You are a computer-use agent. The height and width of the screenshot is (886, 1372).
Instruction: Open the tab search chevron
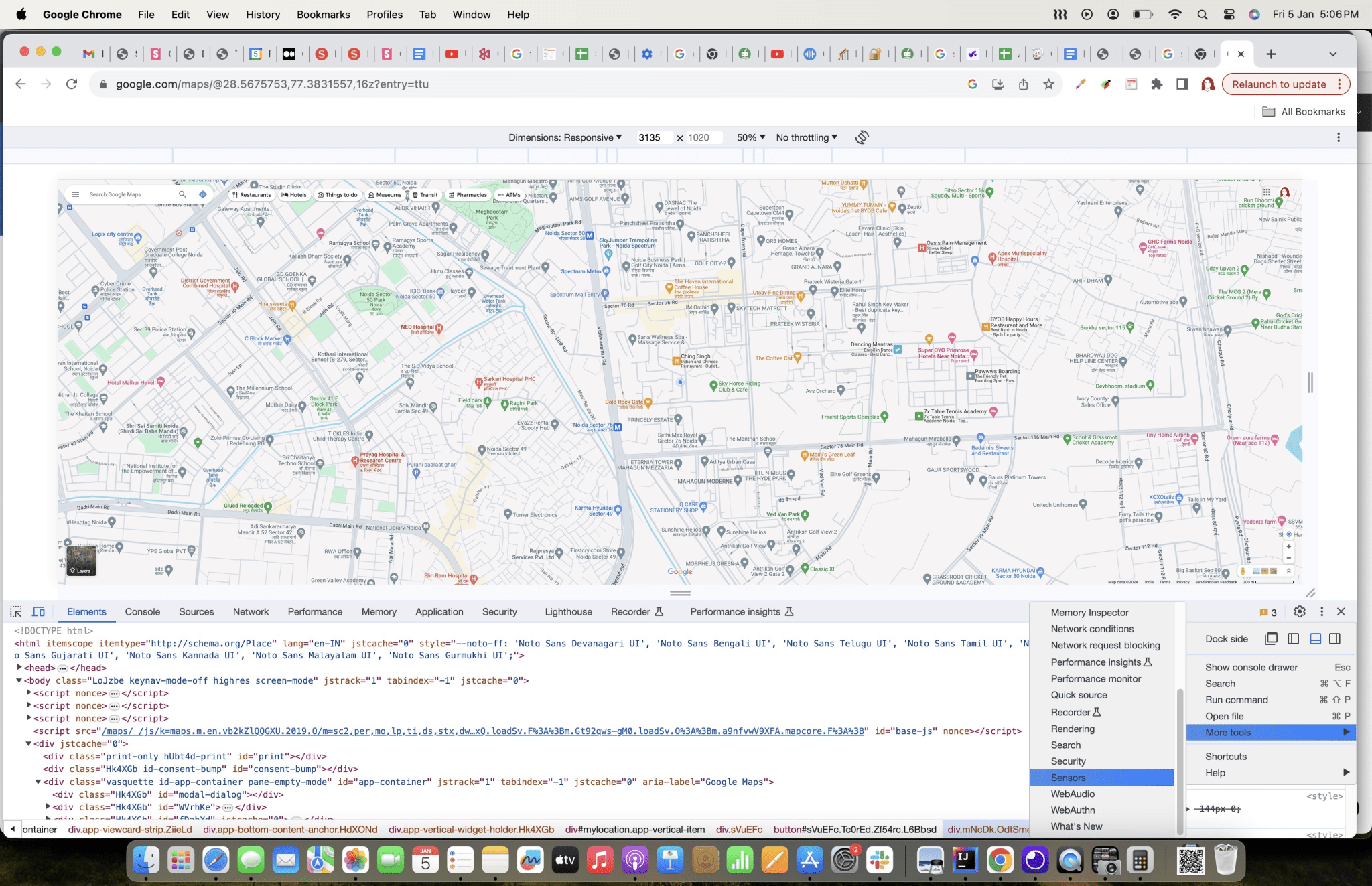pyautogui.click(x=1332, y=54)
